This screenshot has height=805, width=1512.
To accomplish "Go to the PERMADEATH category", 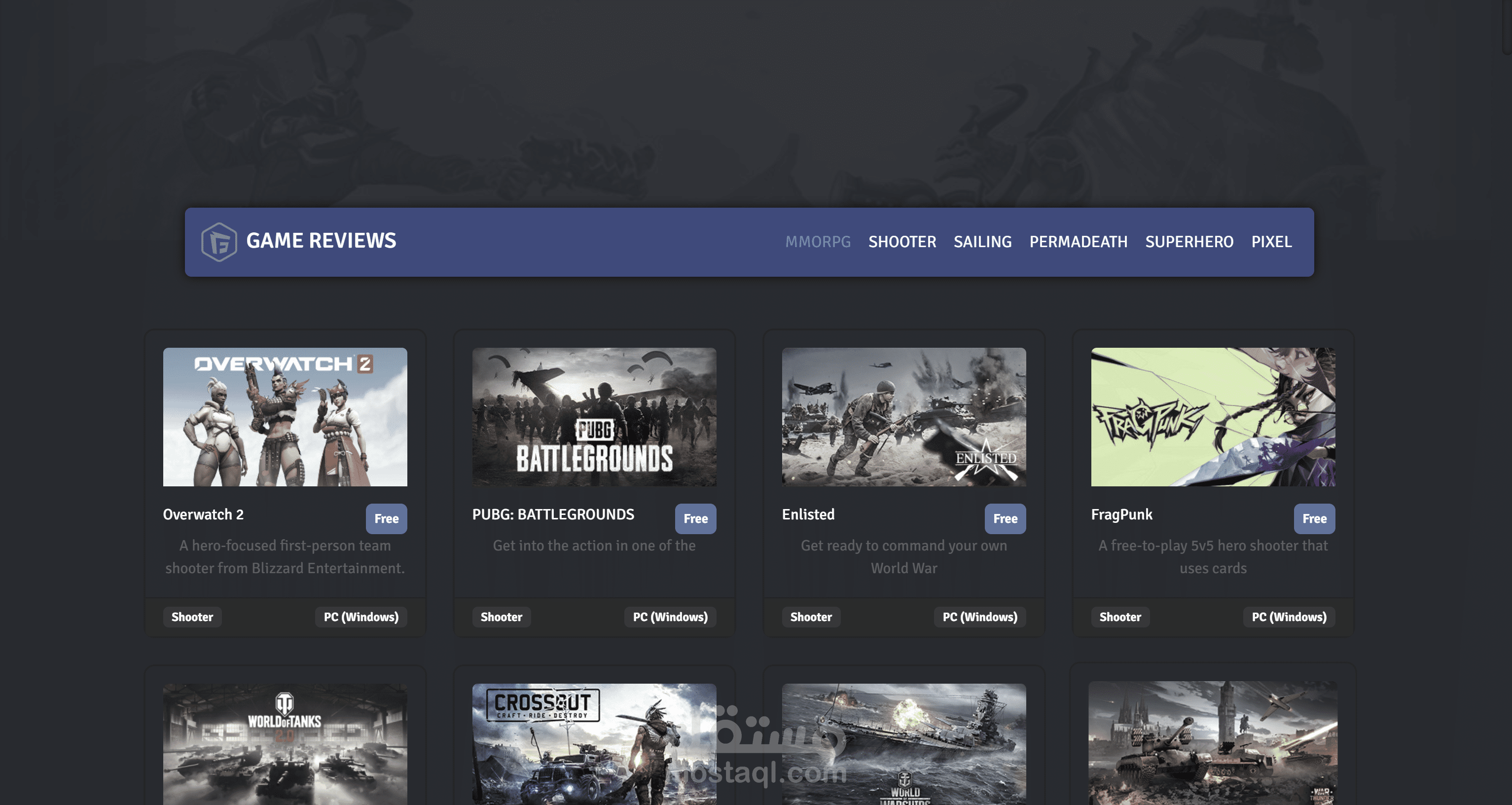I will click(1078, 242).
